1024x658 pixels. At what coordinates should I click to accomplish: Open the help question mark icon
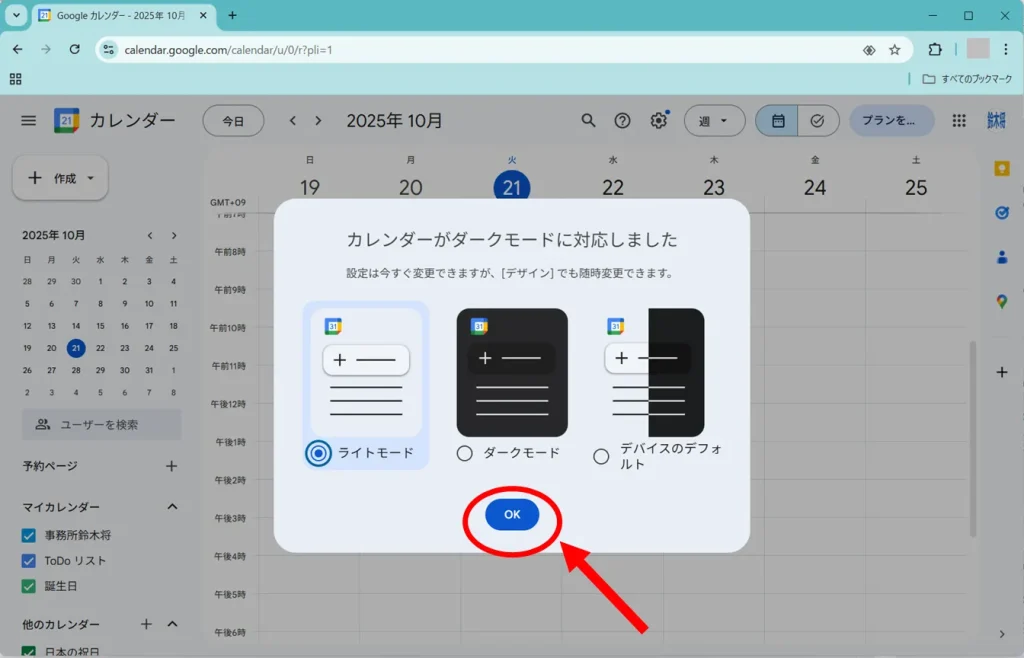point(622,120)
